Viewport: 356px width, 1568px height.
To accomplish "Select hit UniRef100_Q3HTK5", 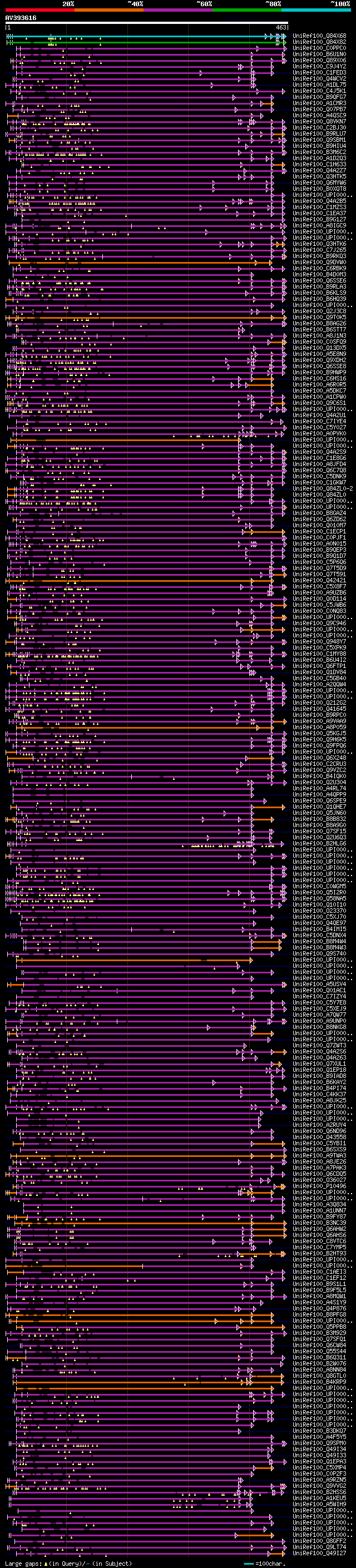I will coord(319,176).
